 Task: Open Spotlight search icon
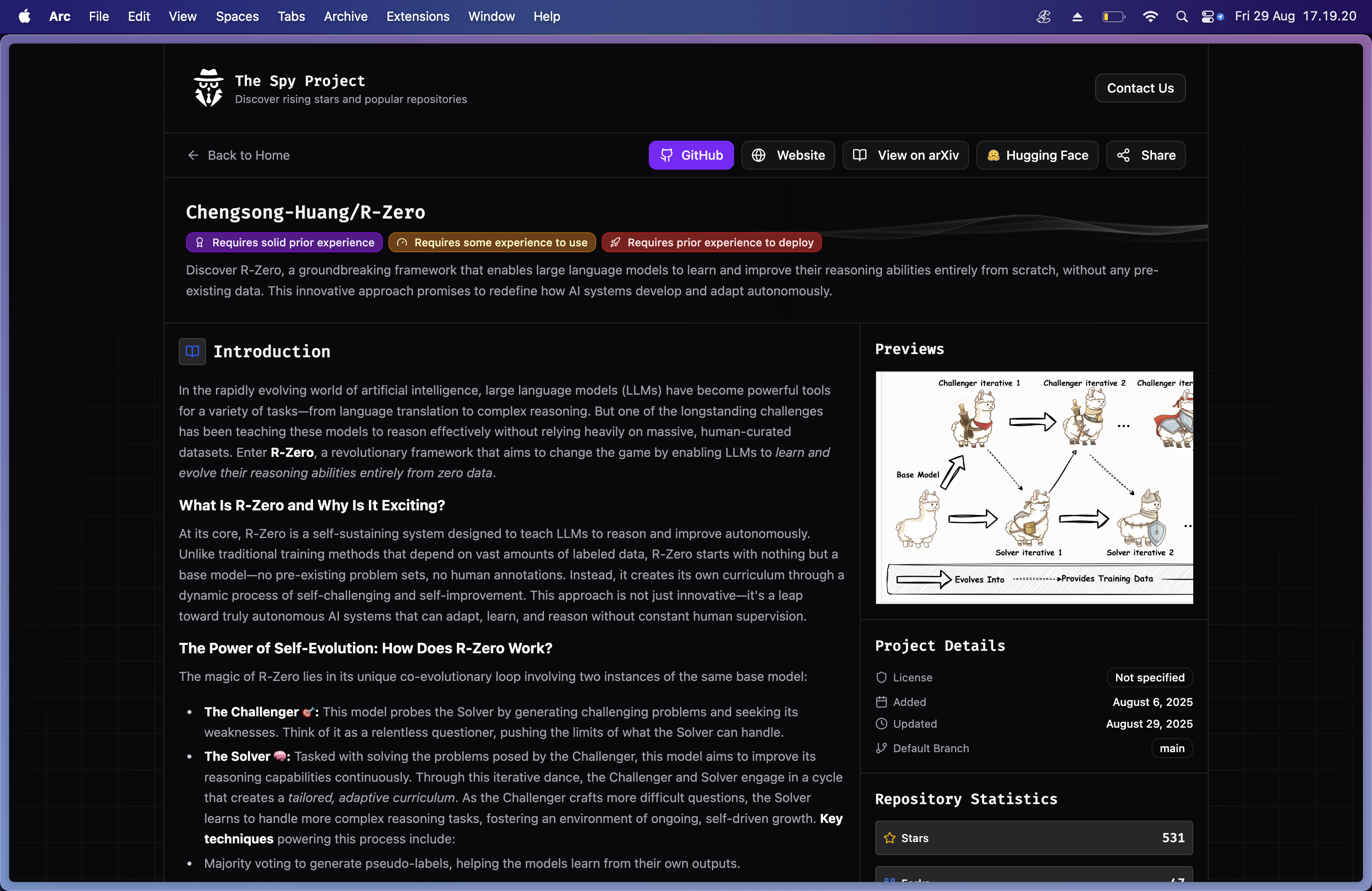click(1181, 16)
